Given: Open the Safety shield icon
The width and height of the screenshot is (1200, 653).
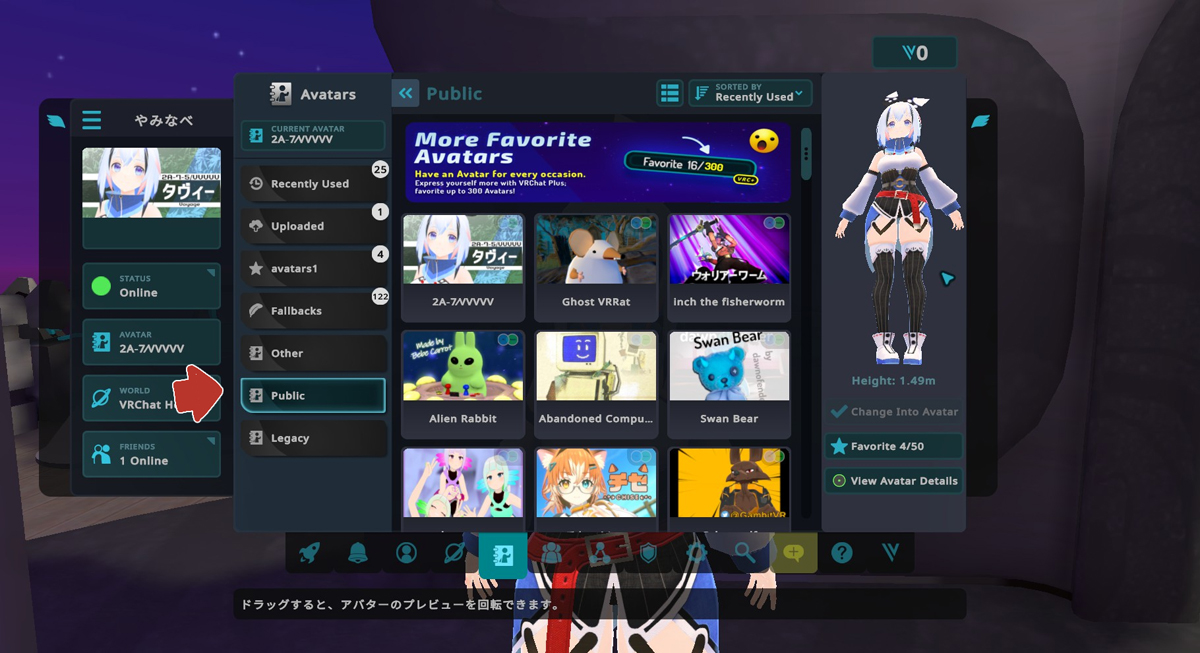Looking at the screenshot, I should 648,553.
